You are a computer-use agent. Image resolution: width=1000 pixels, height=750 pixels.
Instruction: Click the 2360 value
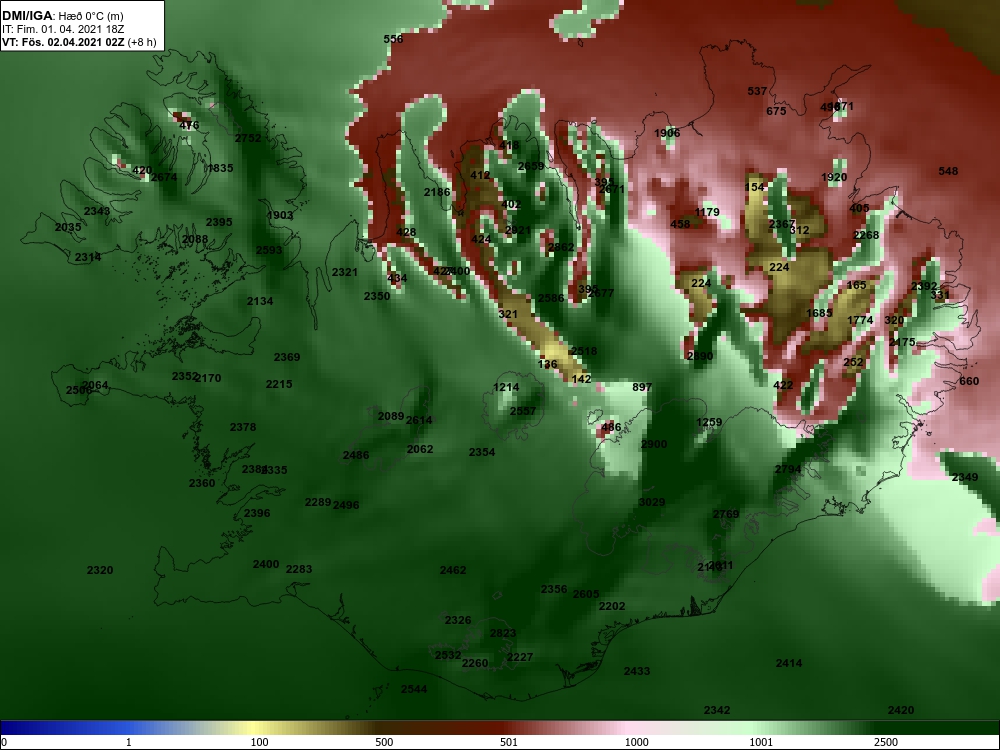coord(202,483)
